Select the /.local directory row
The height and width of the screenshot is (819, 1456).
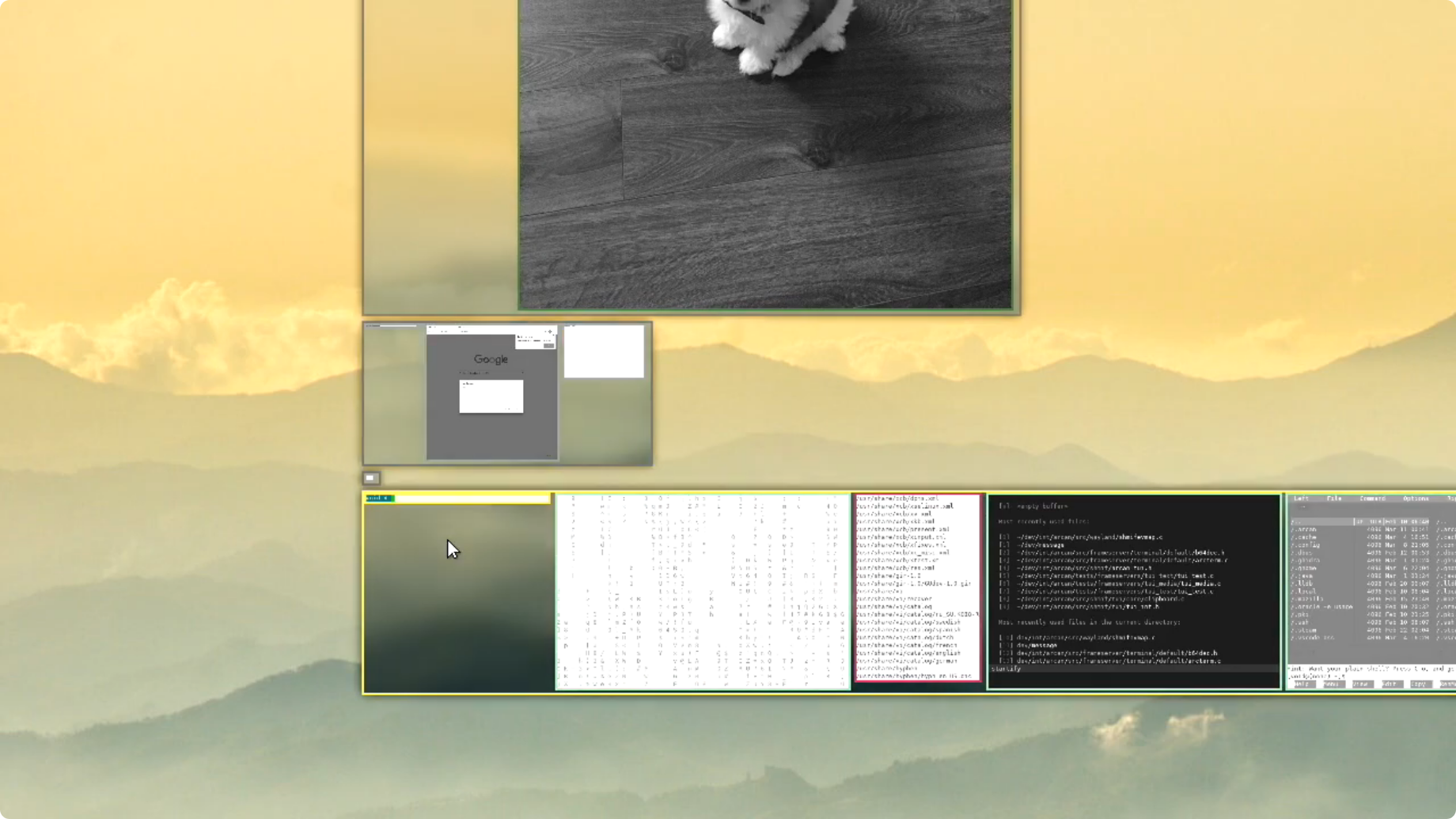coord(1361,592)
